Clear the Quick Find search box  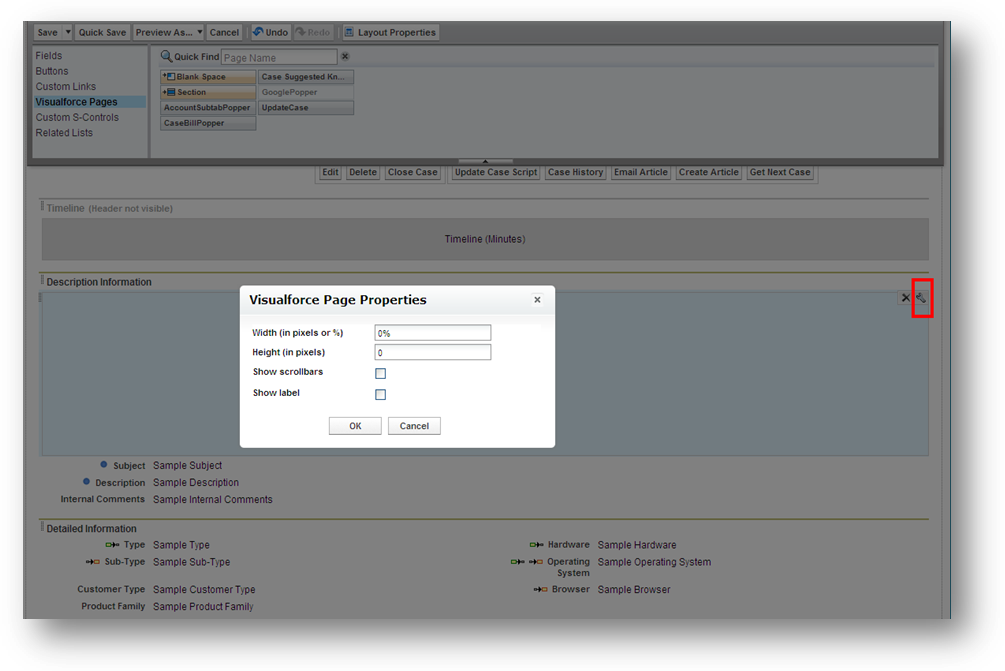pos(346,57)
